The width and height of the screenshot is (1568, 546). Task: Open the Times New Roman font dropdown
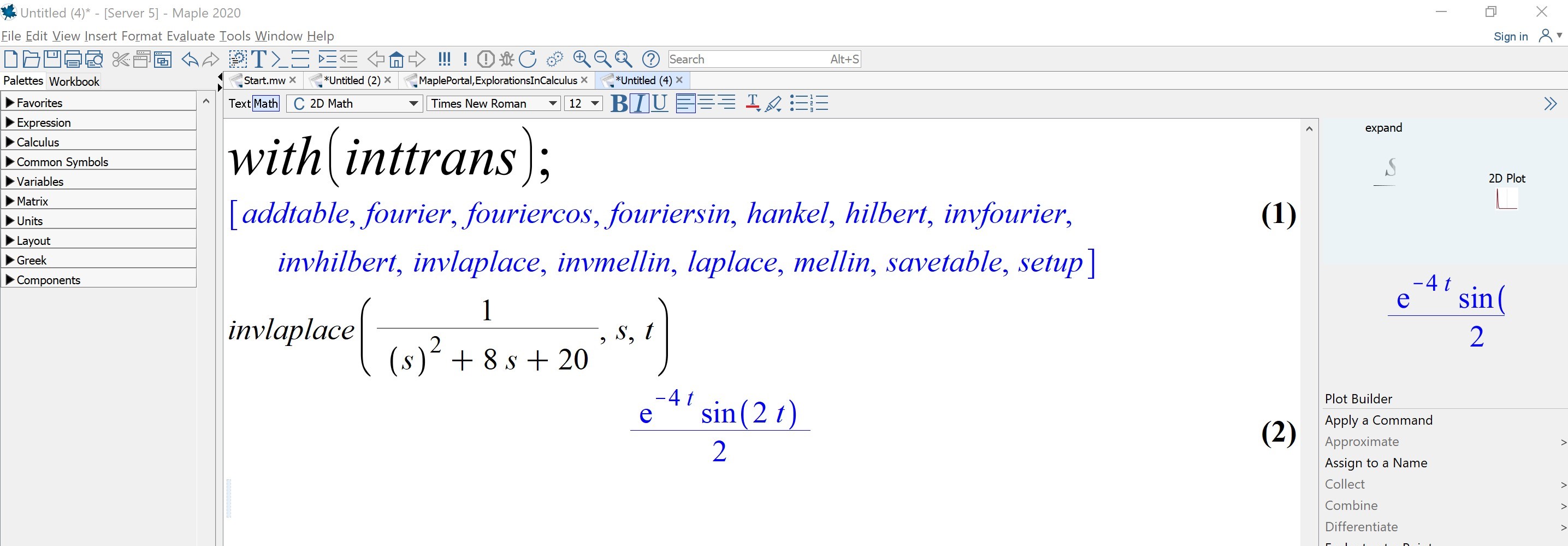(494, 104)
